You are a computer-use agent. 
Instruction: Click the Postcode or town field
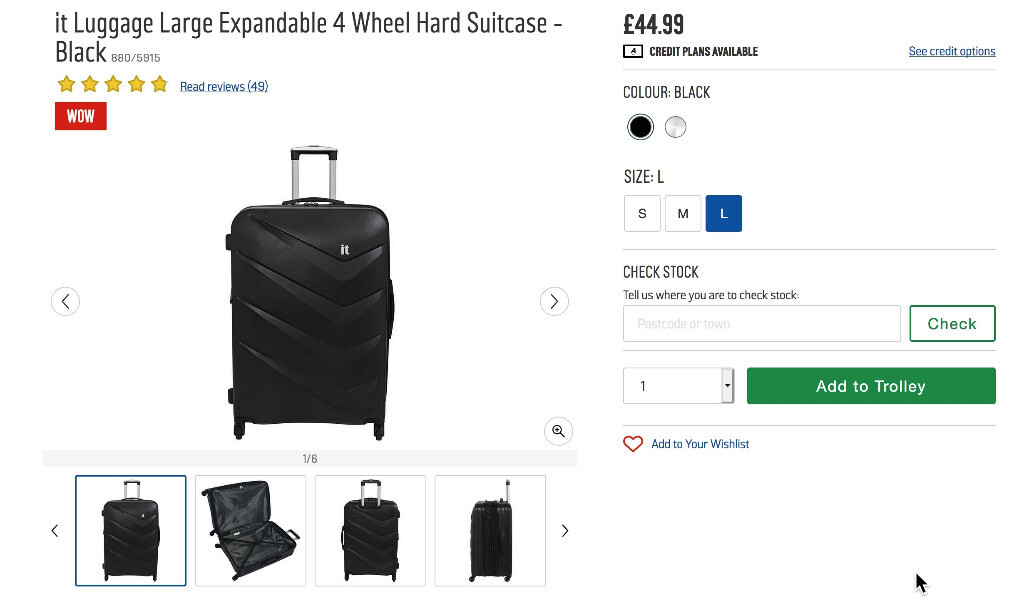761,324
